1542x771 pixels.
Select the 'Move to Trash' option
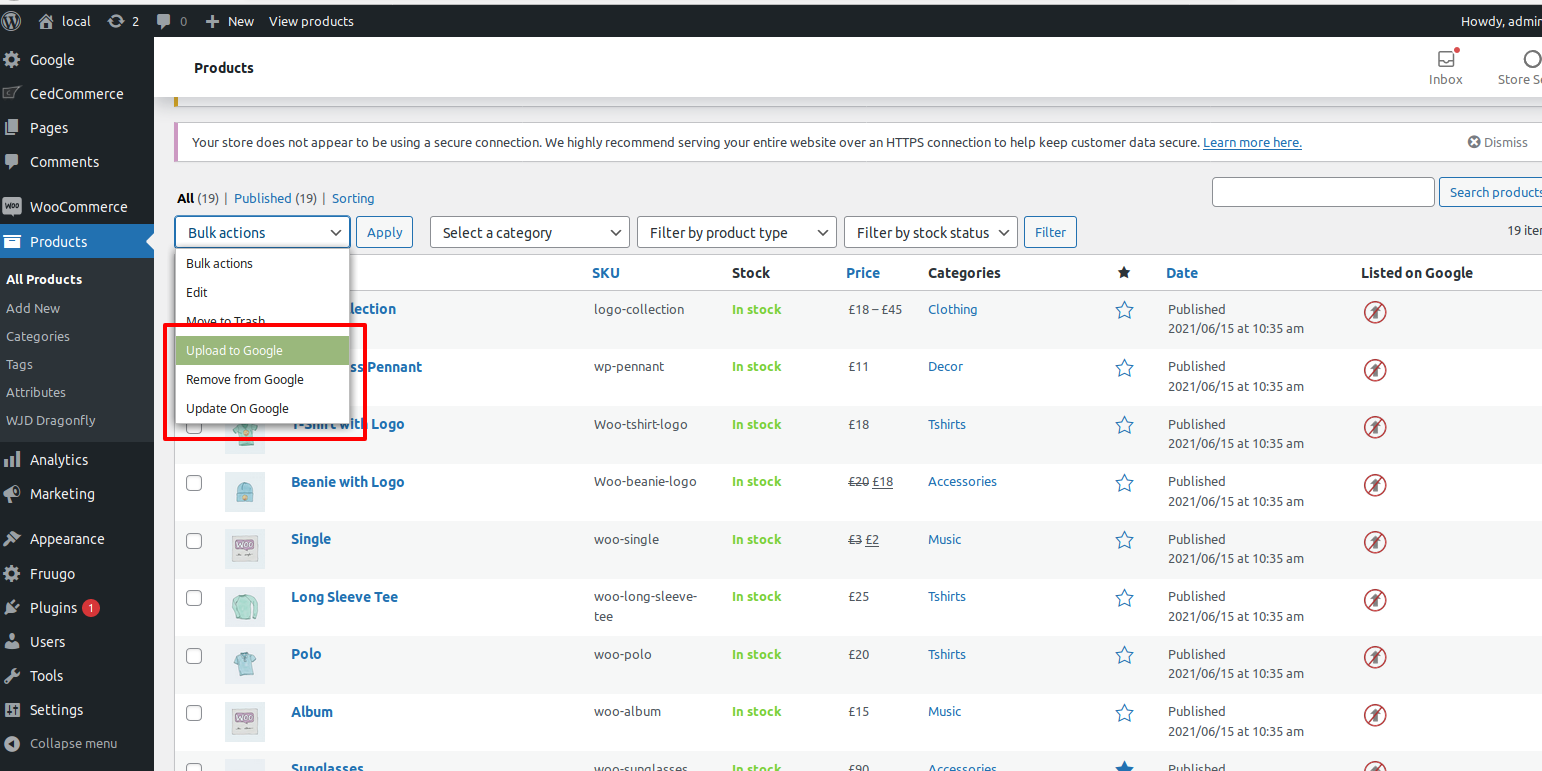coord(262,322)
